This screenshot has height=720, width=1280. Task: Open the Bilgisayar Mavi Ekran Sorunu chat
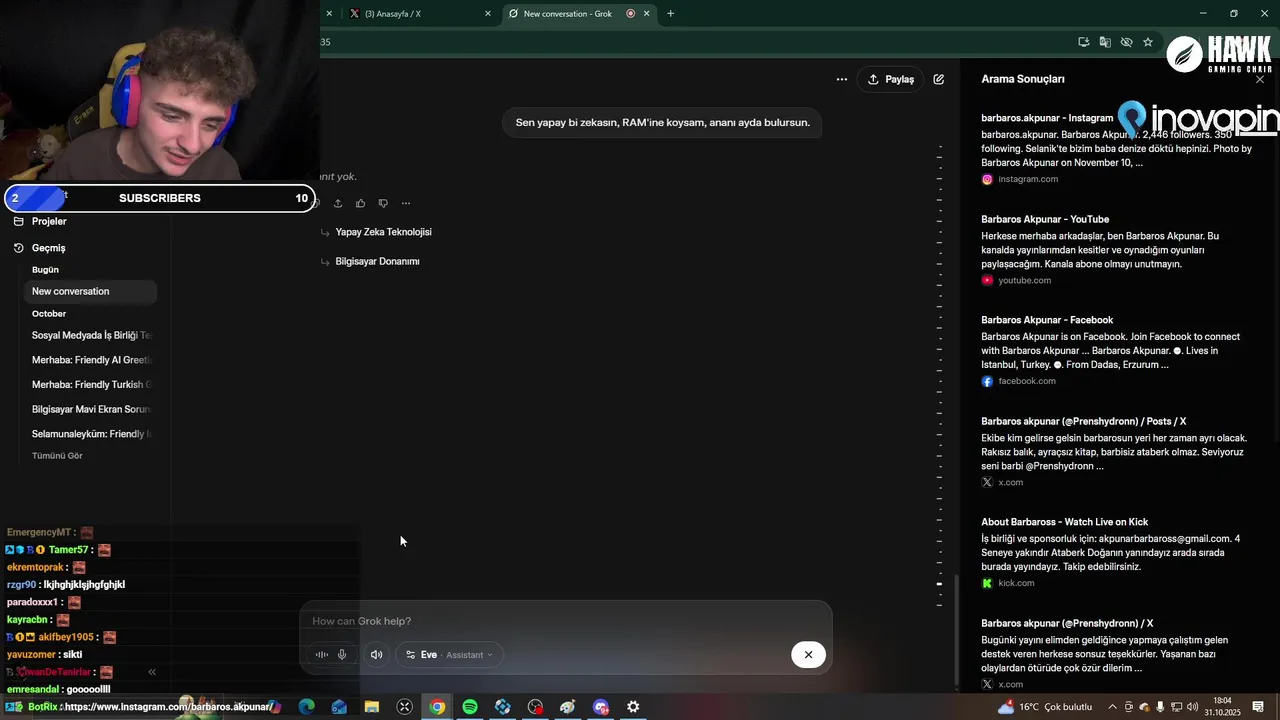click(90, 409)
